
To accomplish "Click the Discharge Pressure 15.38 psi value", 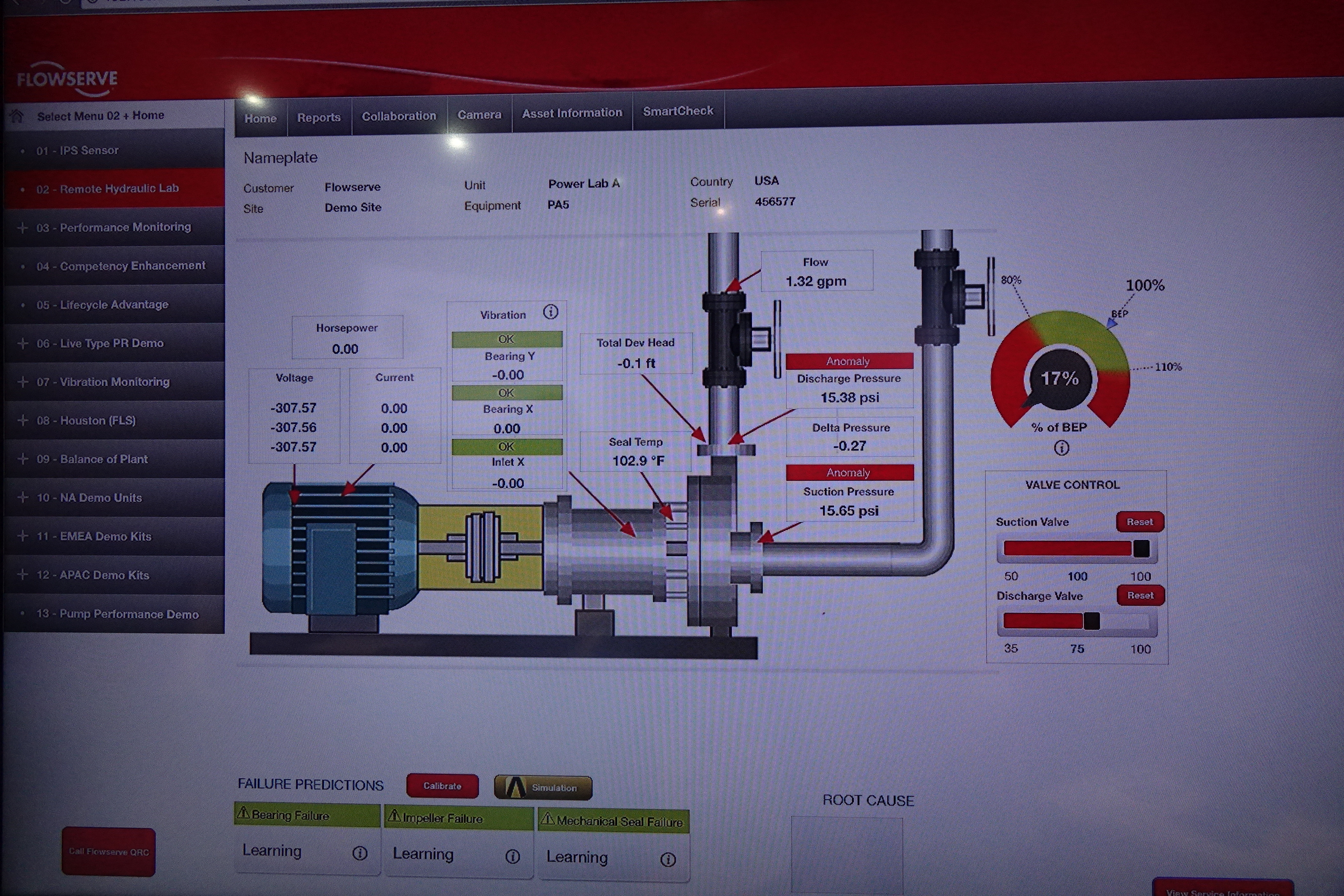I will 850,397.
